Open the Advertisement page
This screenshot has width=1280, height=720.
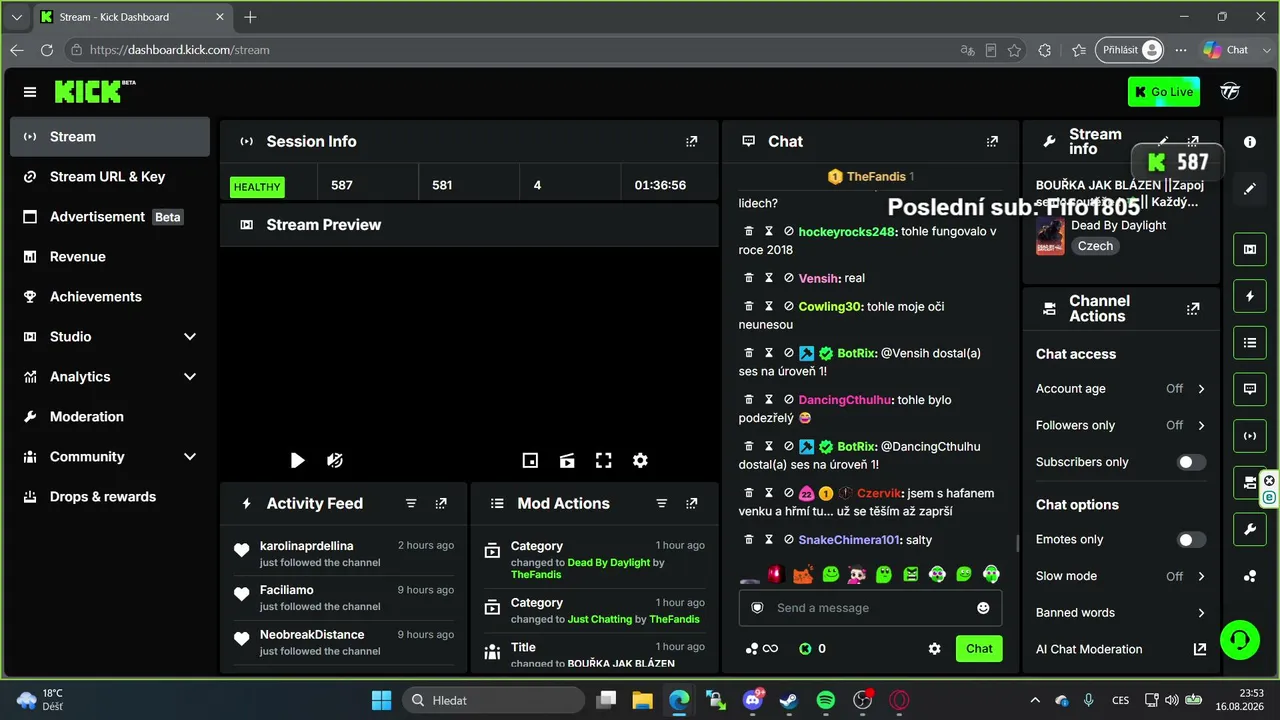point(110,217)
